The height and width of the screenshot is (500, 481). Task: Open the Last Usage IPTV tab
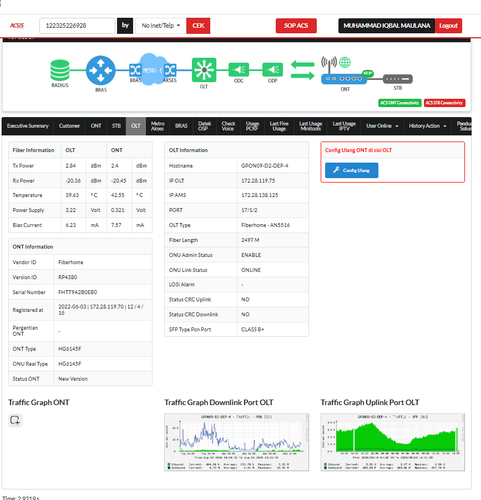pos(344,126)
